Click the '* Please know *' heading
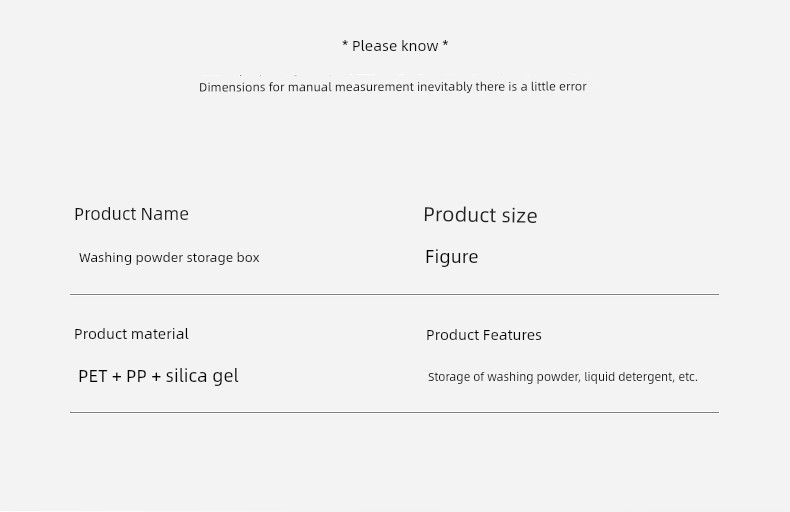Screen dimensions: 790x512 pyautogui.click(x=395, y=46)
